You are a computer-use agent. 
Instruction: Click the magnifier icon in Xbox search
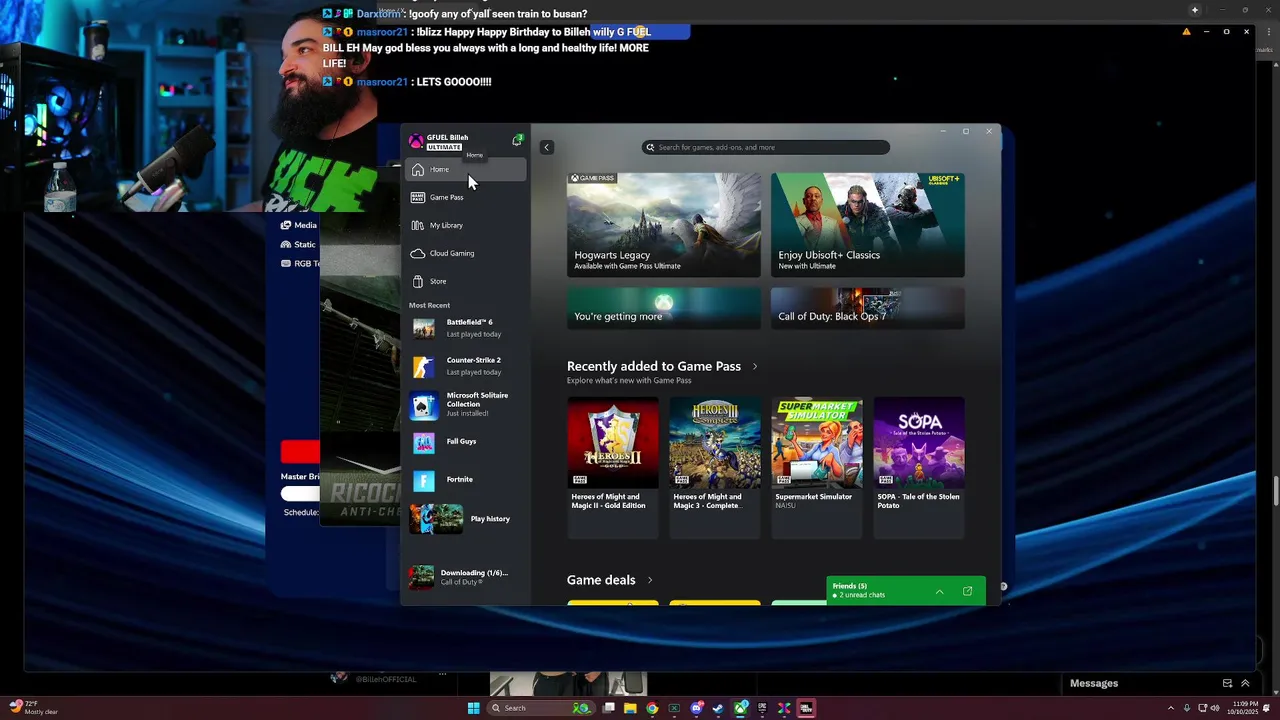click(x=650, y=147)
